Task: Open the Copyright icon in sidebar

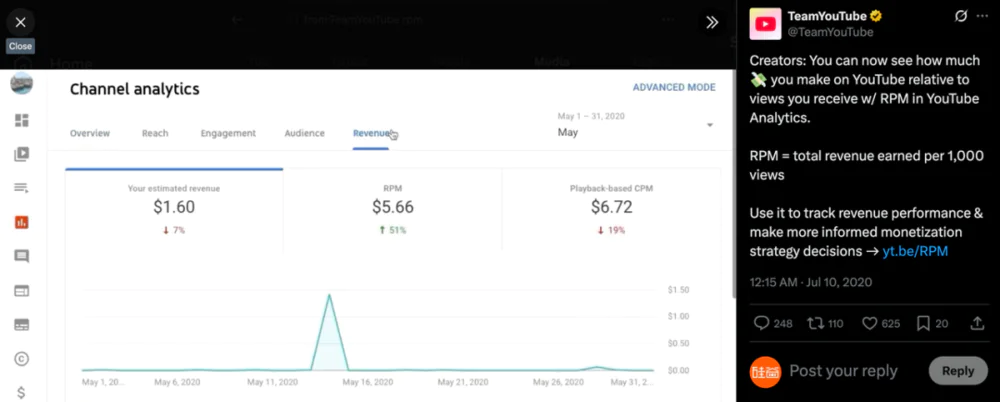Action: click(x=21, y=359)
